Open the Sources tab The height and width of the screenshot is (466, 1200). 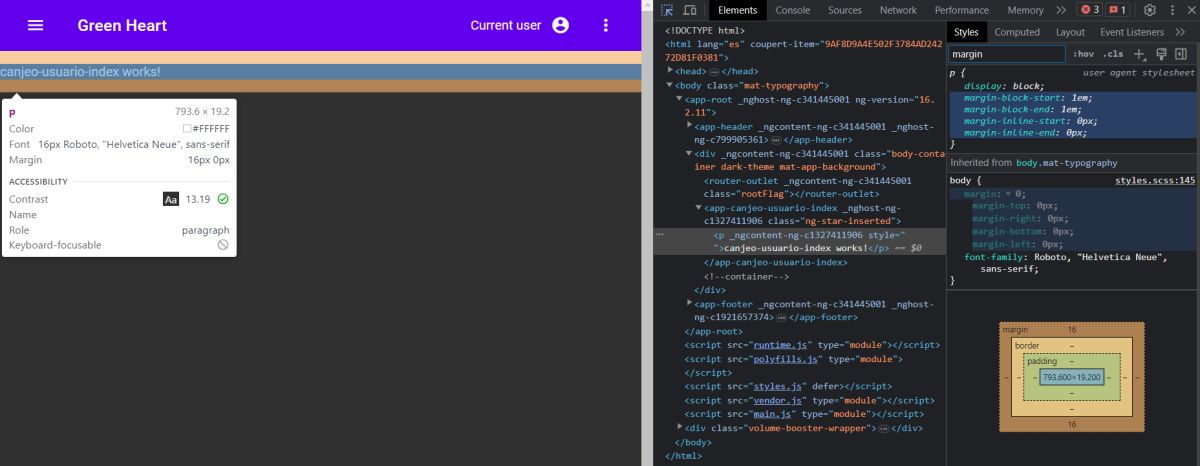(845, 10)
